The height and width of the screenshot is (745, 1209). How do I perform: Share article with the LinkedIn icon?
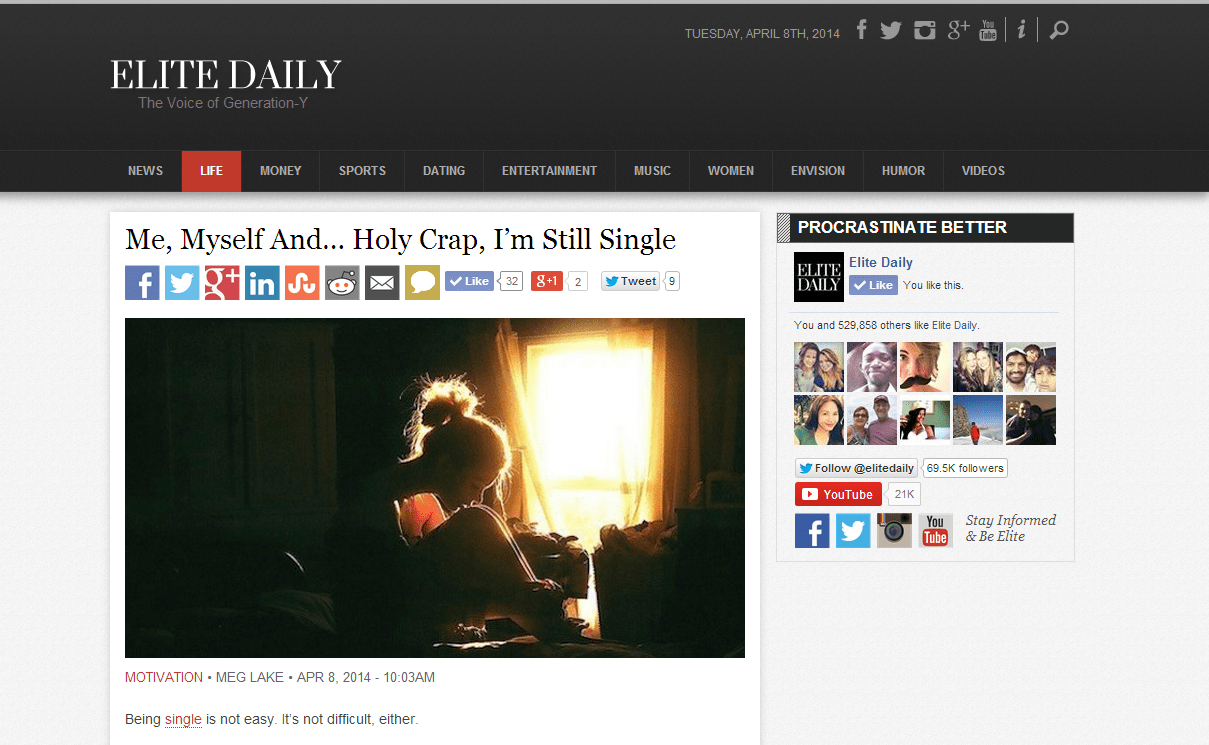coord(262,282)
